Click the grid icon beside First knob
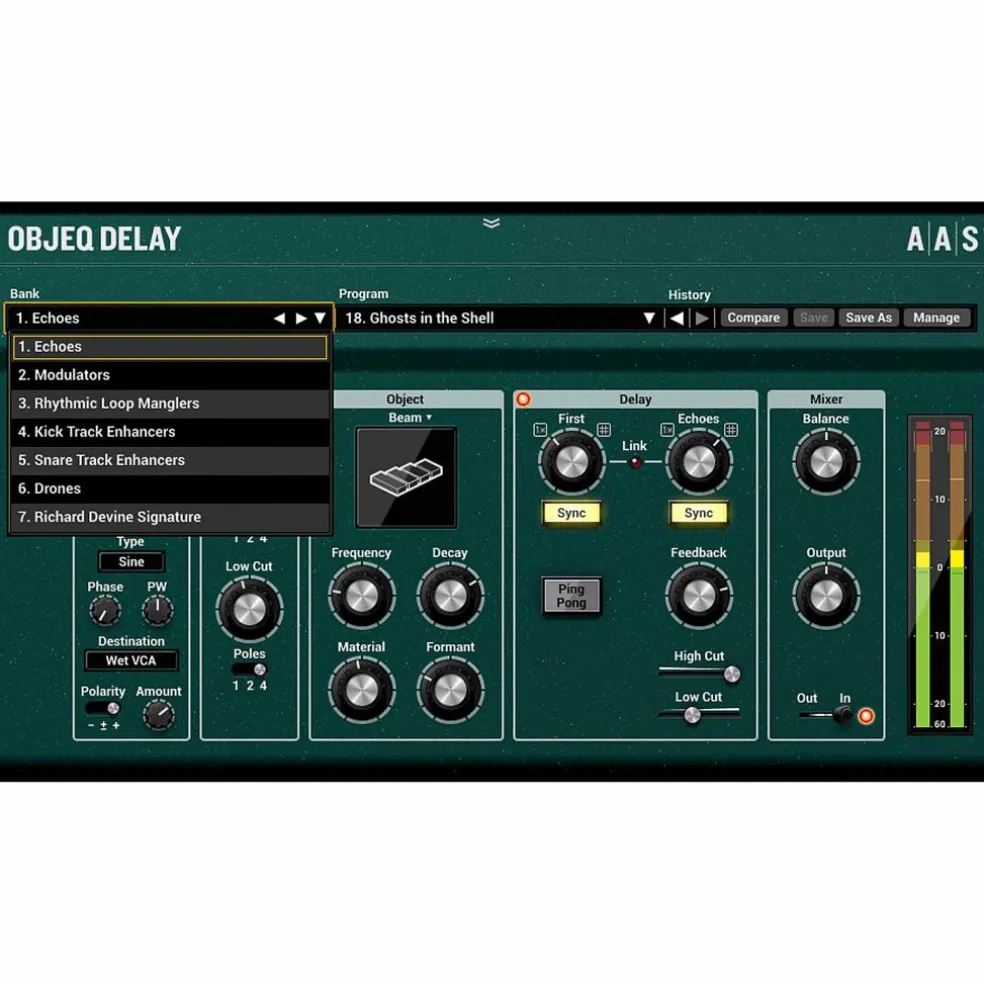The width and height of the screenshot is (984, 984). pyautogui.click(x=604, y=430)
